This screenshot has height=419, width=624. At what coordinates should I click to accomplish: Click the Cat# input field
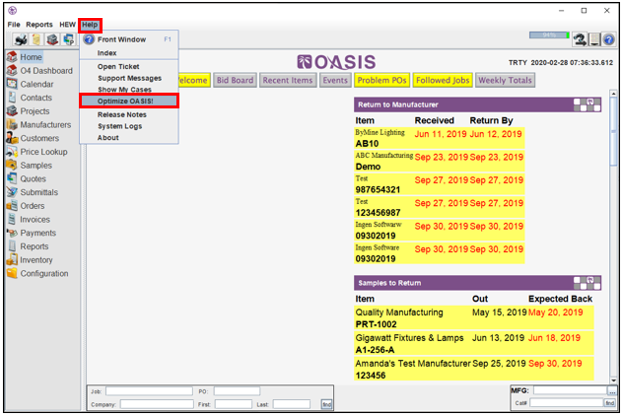[x=567, y=403]
